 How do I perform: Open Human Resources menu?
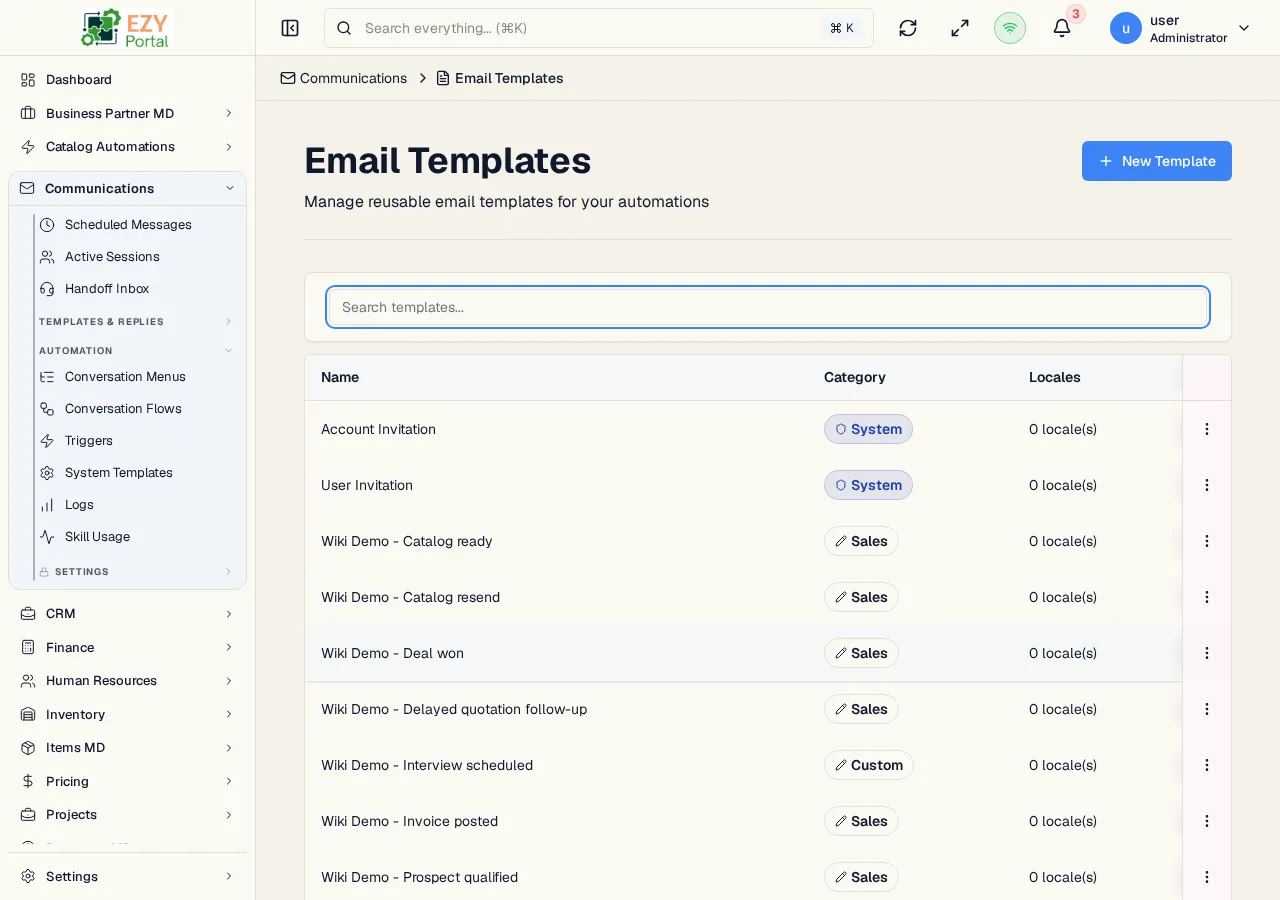coord(127,680)
